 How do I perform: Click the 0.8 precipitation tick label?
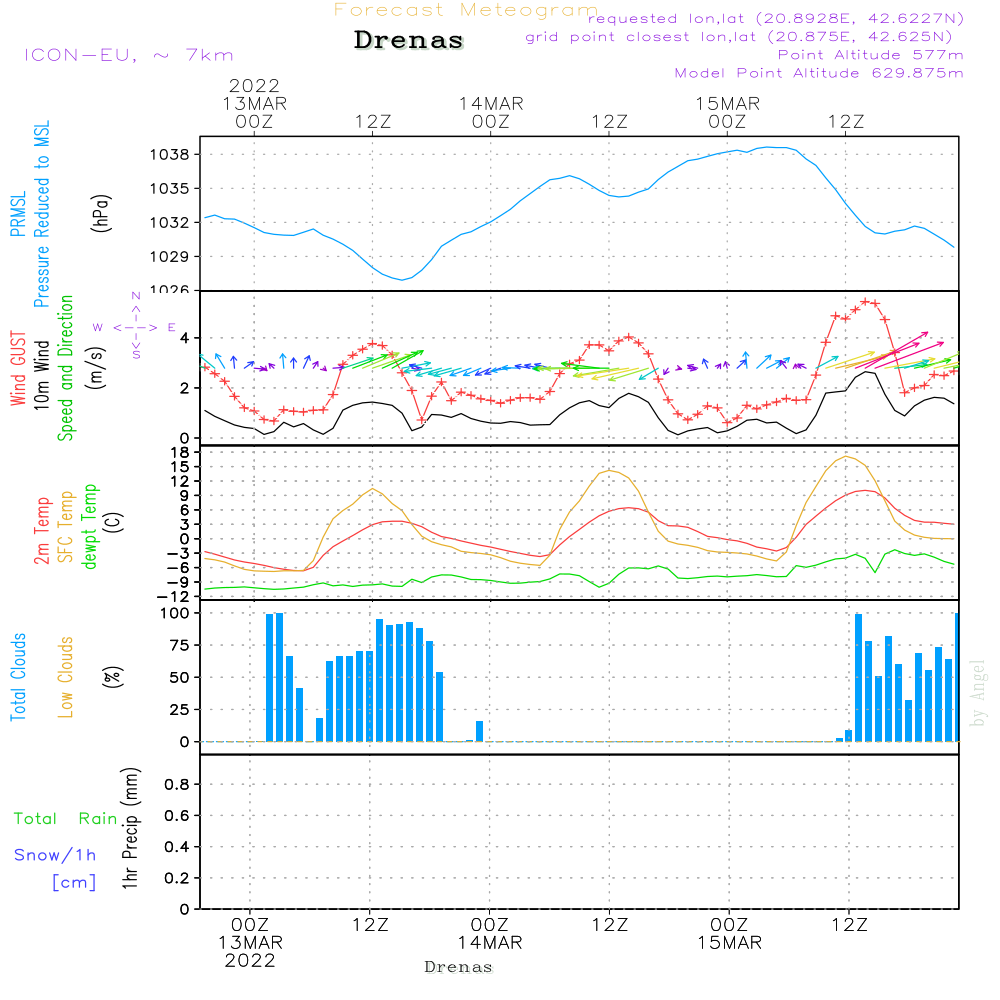point(177,784)
